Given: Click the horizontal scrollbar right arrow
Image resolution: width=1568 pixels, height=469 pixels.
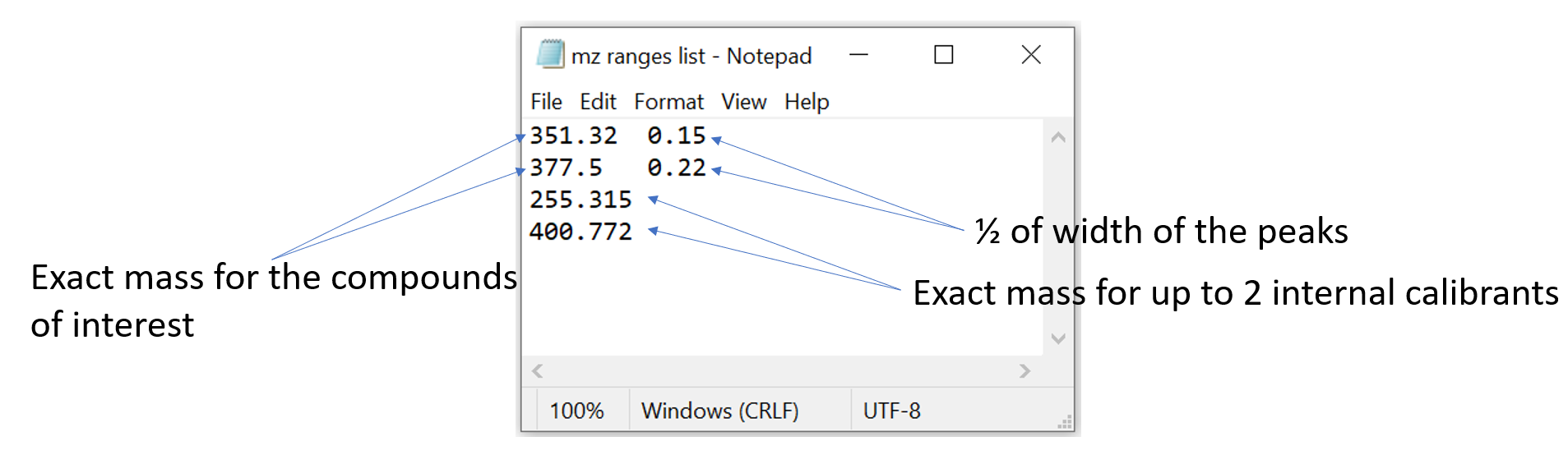Looking at the screenshot, I should click(x=1025, y=371).
